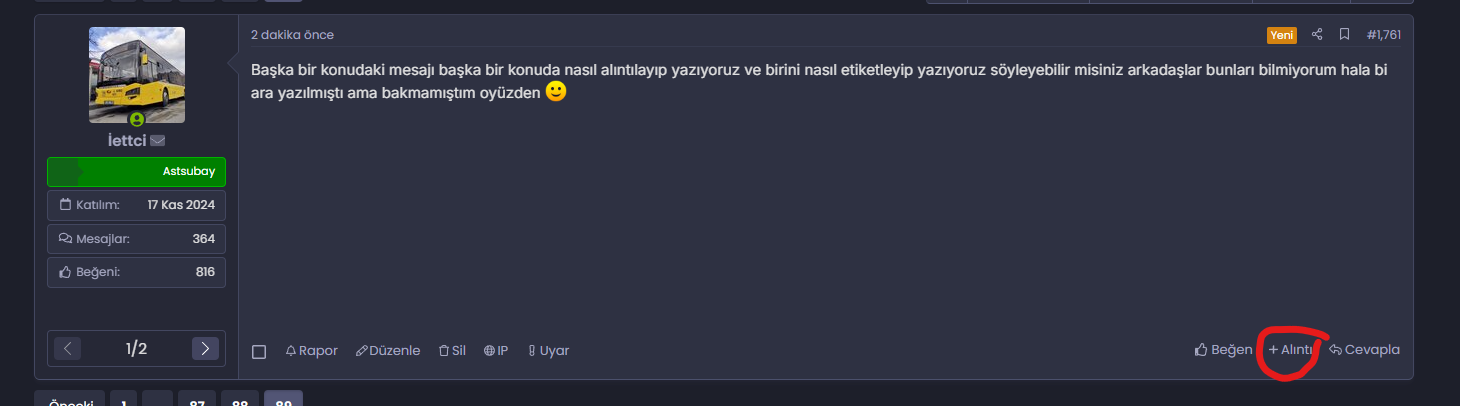Viewport: 1460px width, 406px height.
Task: Bookmark this post with the bookmark icon
Action: [x=1344, y=35]
